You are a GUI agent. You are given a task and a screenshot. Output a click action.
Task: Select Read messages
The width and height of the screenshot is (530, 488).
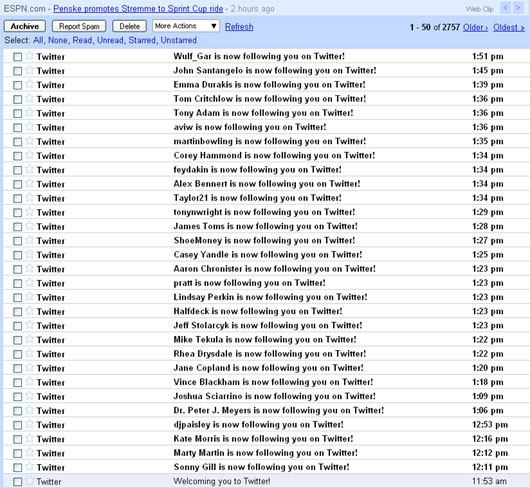pyautogui.click(x=82, y=40)
